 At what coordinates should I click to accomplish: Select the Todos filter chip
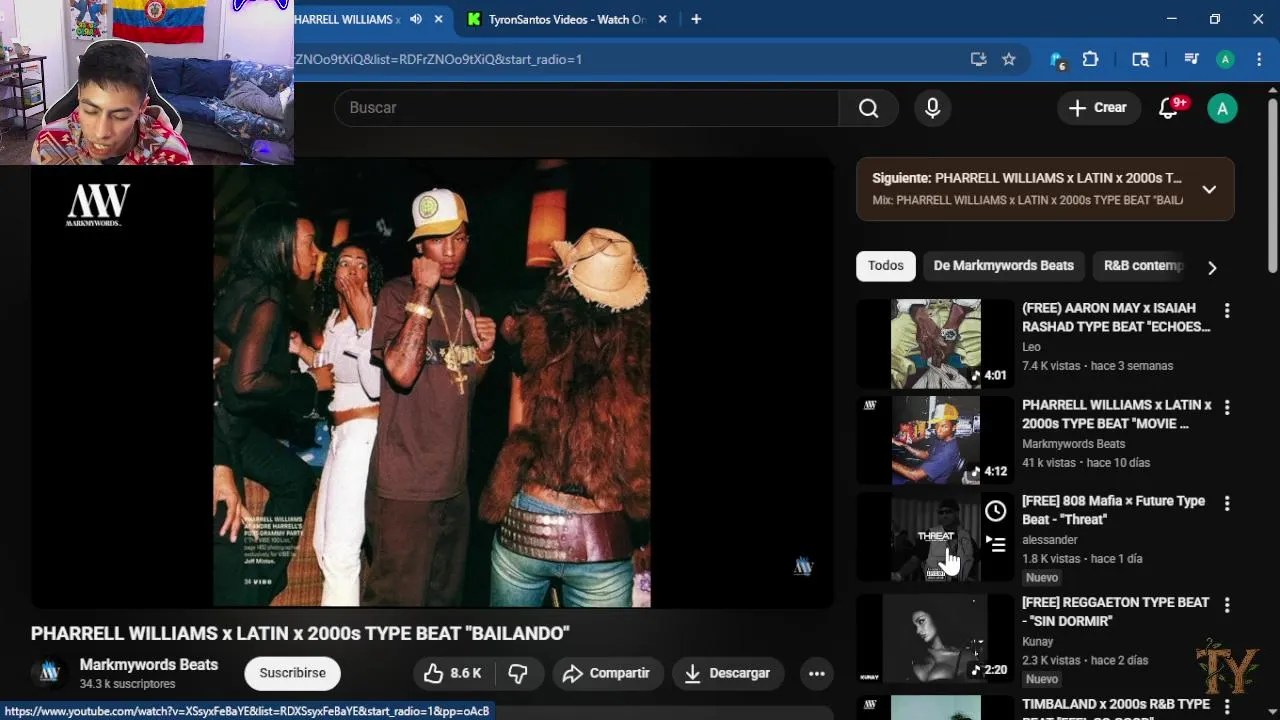(885, 266)
